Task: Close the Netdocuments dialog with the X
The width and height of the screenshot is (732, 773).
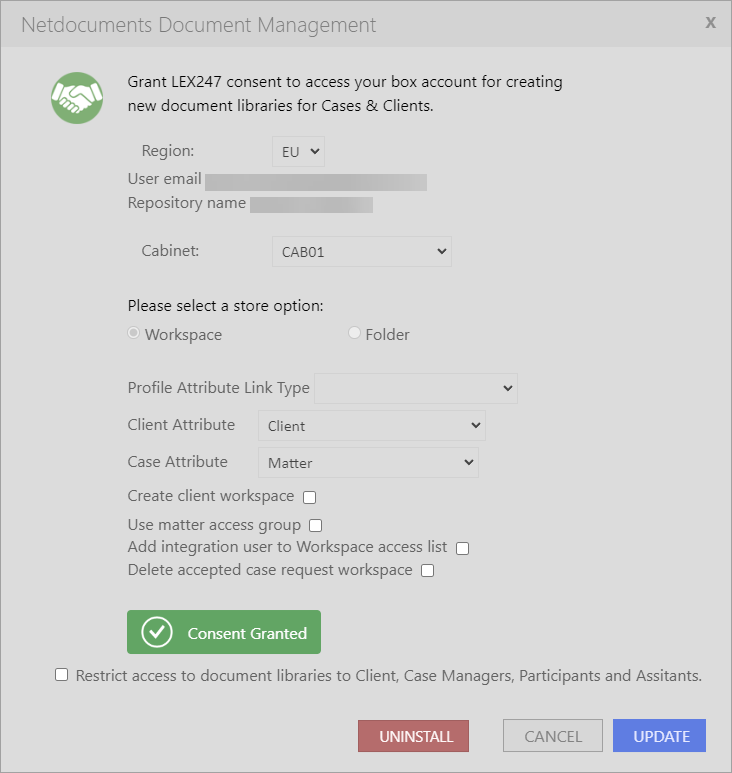Action: (x=710, y=22)
